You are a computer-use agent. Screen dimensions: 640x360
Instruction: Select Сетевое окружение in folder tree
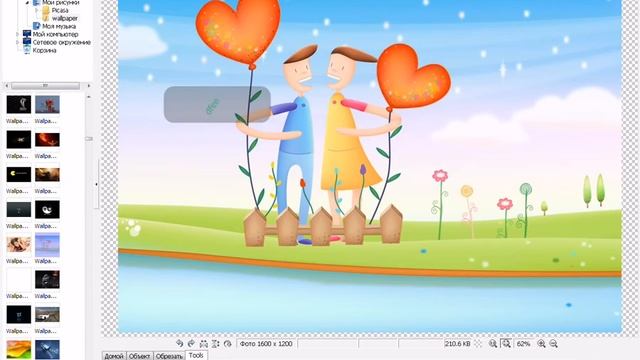[x=62, y=42]
